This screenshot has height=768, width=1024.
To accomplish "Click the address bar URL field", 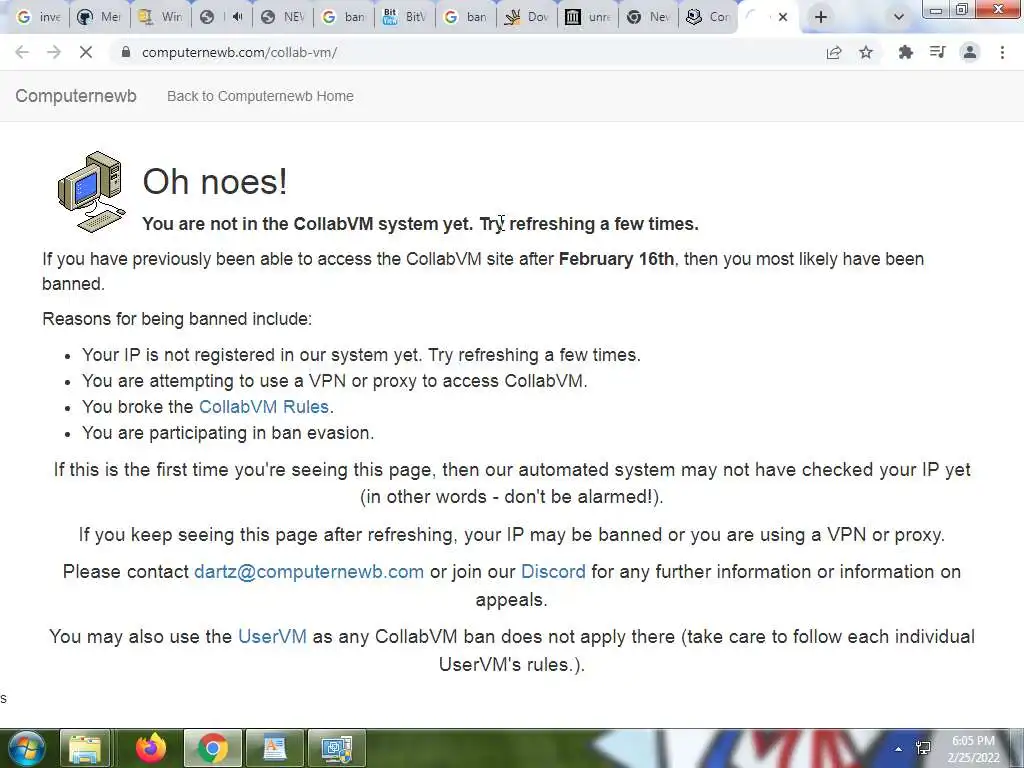I will tap(470, 52).
